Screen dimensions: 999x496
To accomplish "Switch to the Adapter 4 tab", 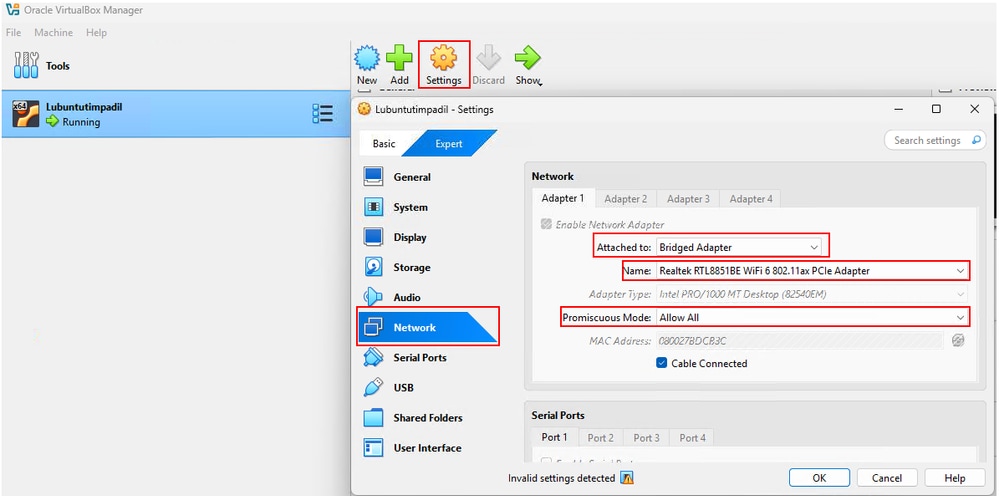I will (751, 199).
